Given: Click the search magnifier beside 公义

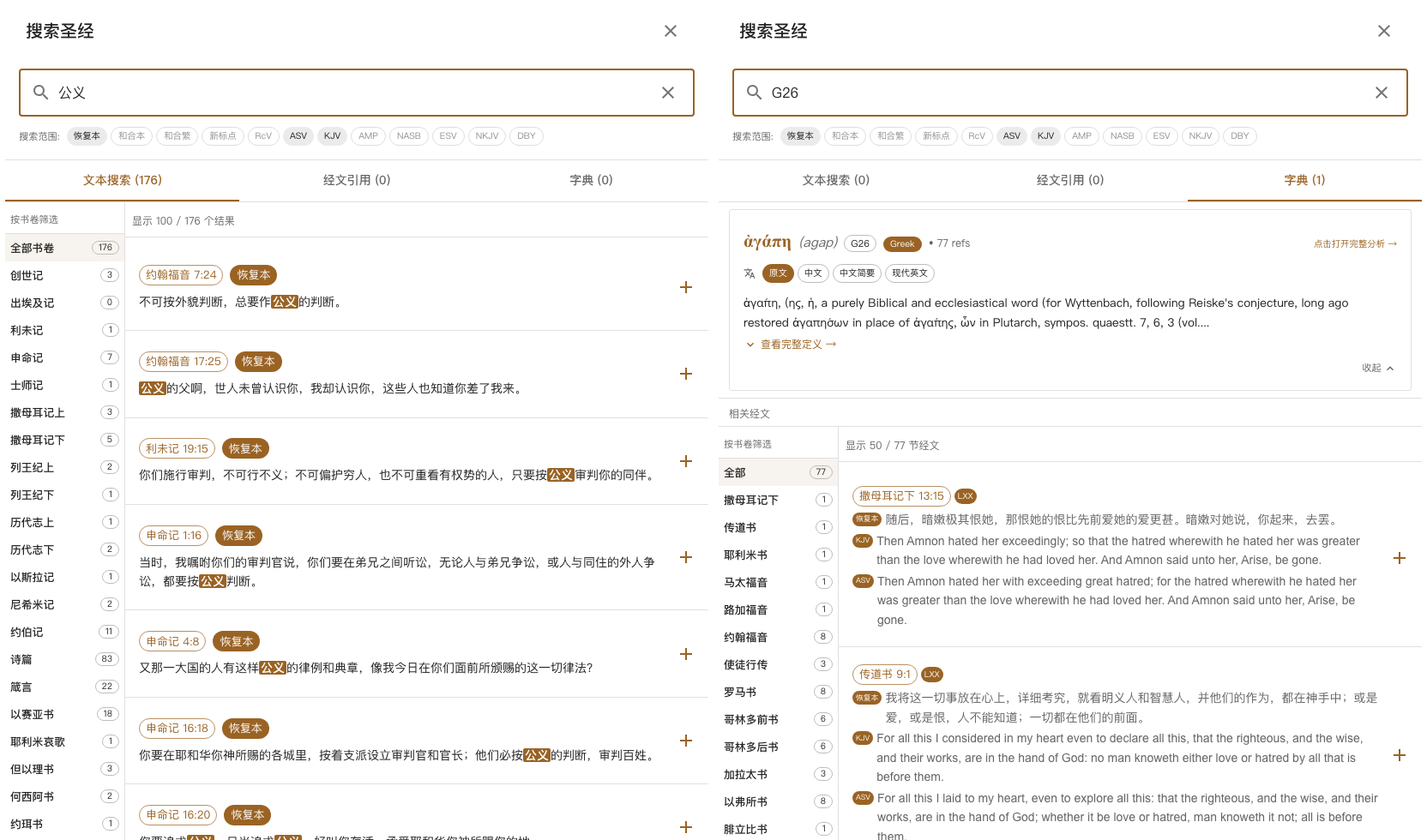Looking at the screenshot, I should point(40,92).
